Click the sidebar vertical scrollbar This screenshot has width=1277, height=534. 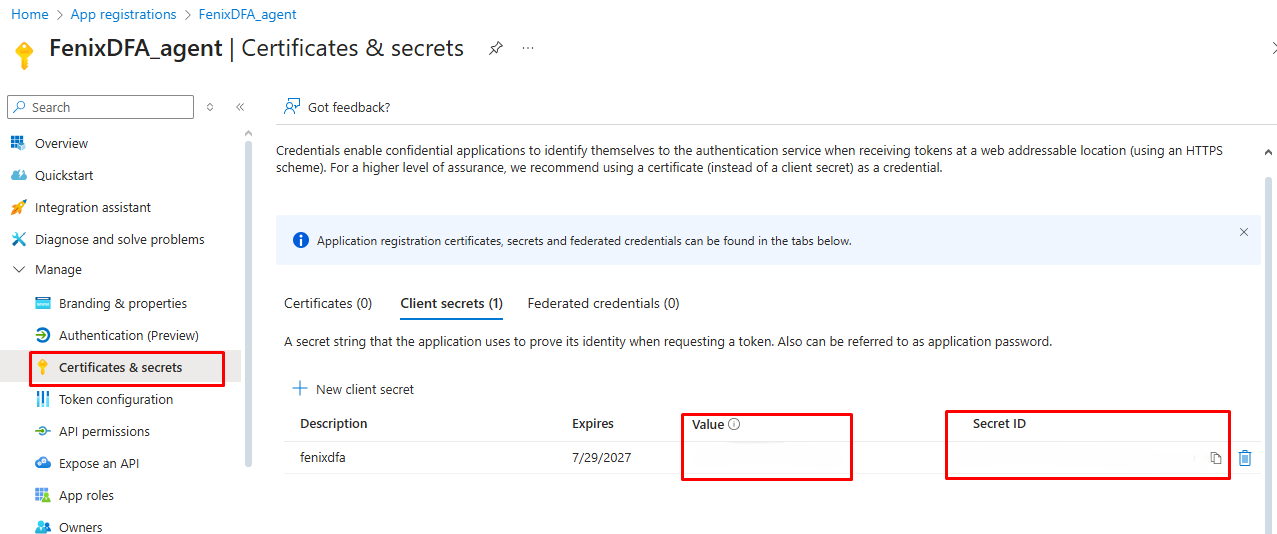coord(248,300)
